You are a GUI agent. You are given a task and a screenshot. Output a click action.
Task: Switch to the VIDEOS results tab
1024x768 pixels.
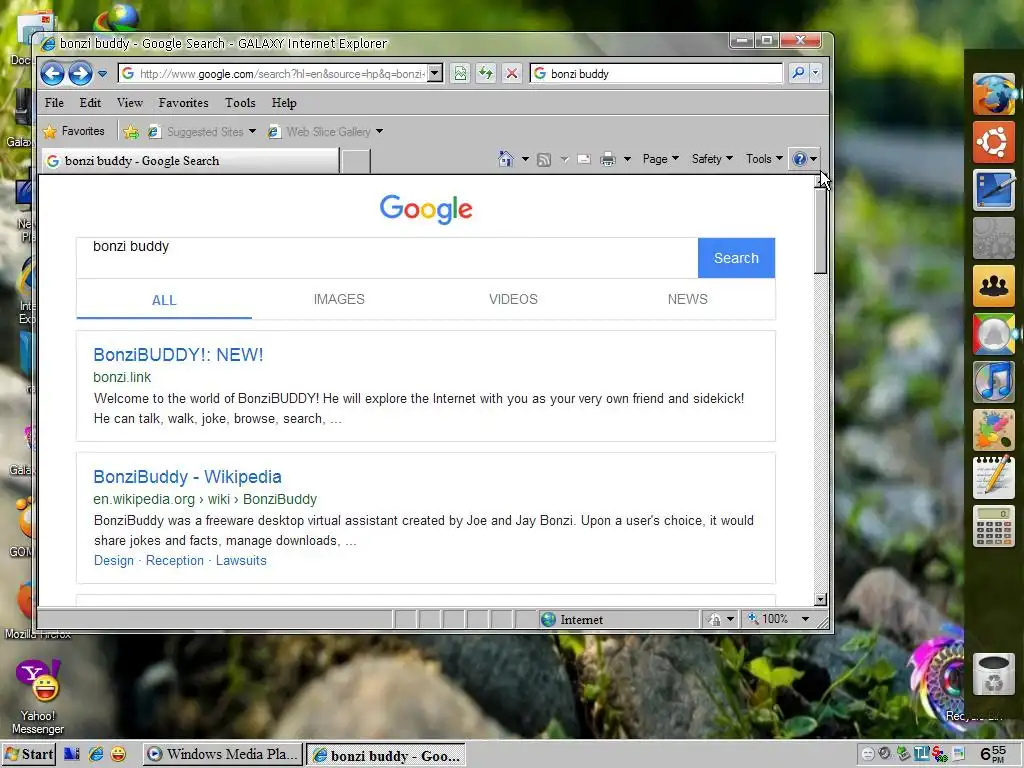tap(513, 299)
